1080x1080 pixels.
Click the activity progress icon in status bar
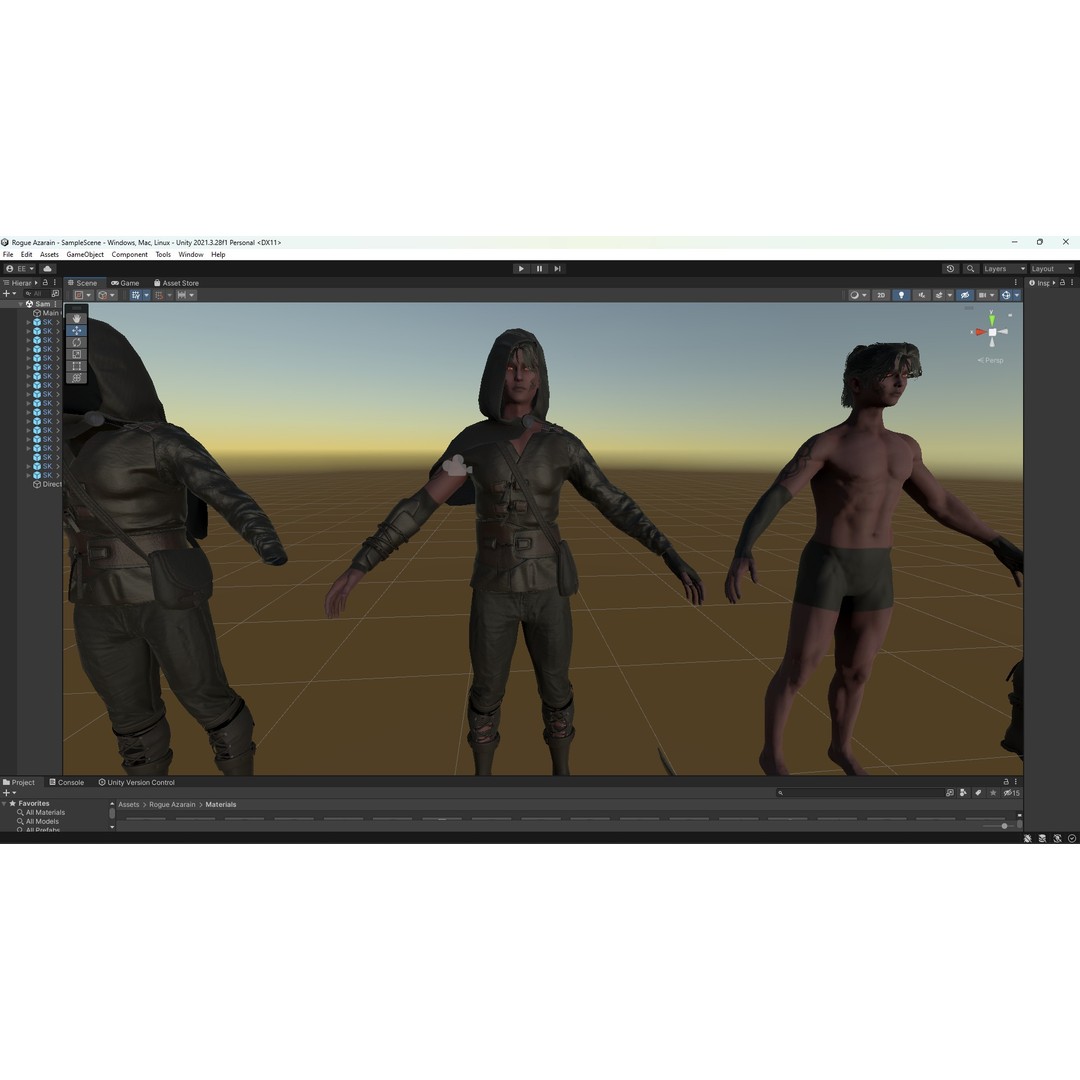(x=1072, y=838)
